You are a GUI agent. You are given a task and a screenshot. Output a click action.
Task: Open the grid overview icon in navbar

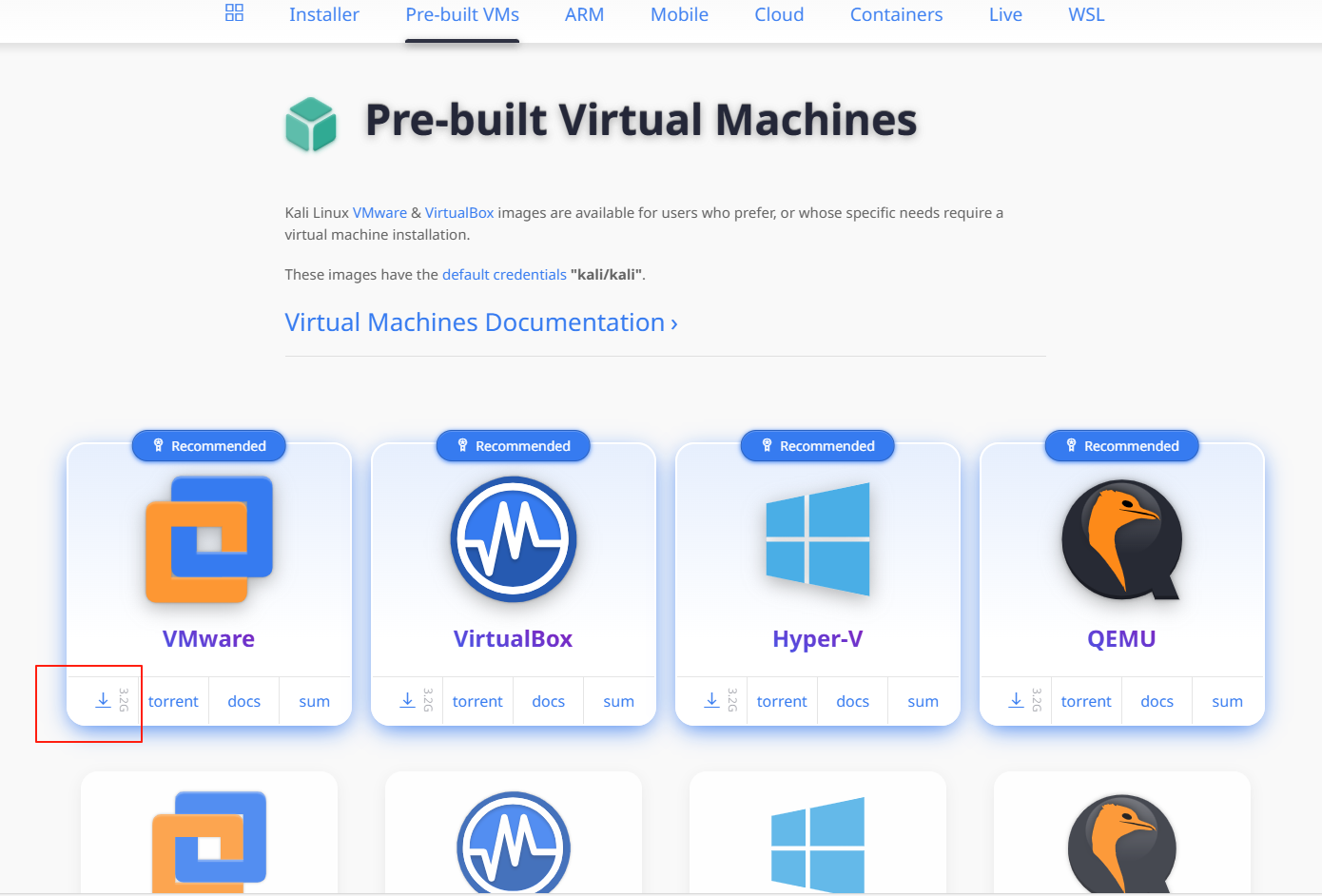pos(234,13)
